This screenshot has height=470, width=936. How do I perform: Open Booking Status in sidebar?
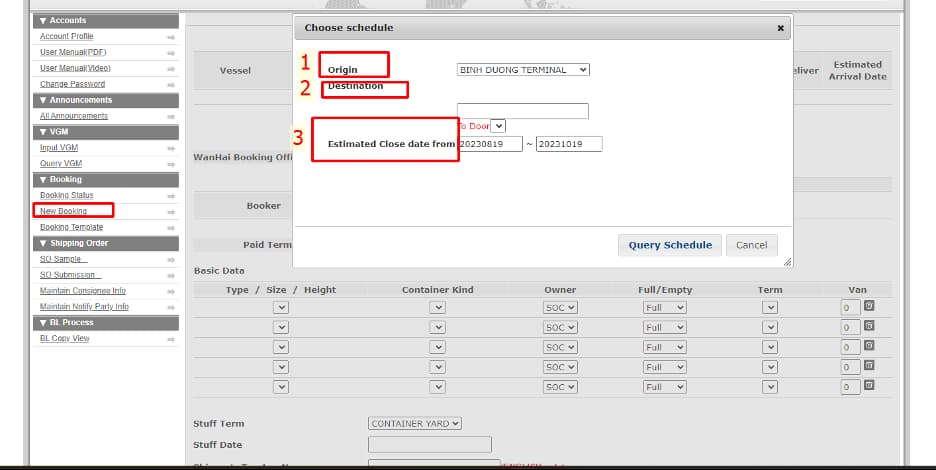click(x=66, y=196)
